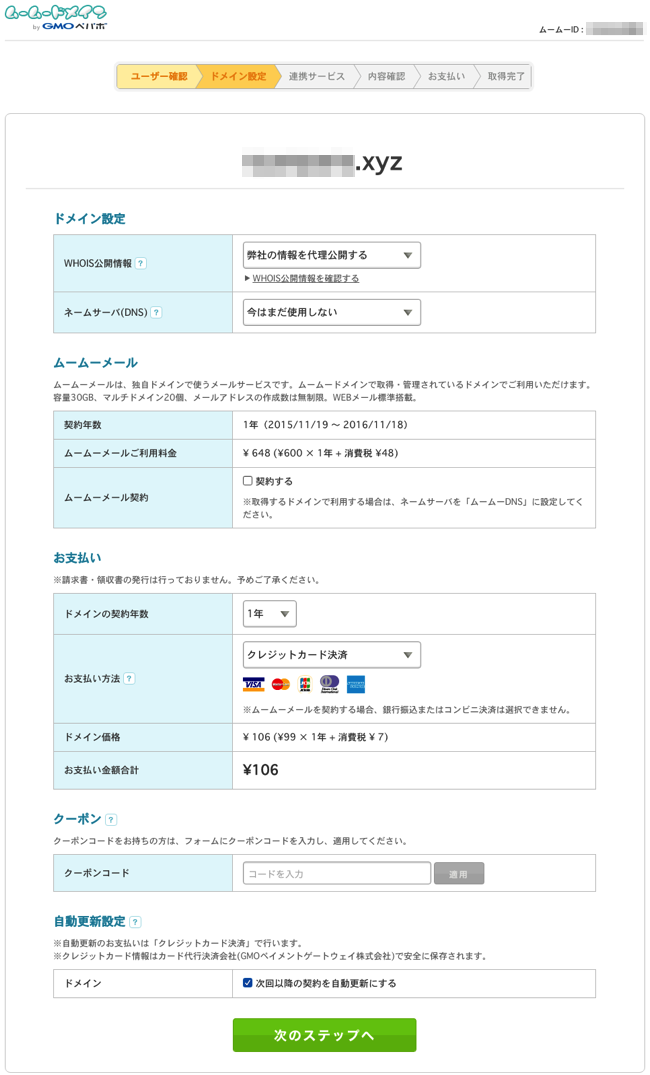
Task: Select the ドメイン設定 step tab
Action: (237, 77)
